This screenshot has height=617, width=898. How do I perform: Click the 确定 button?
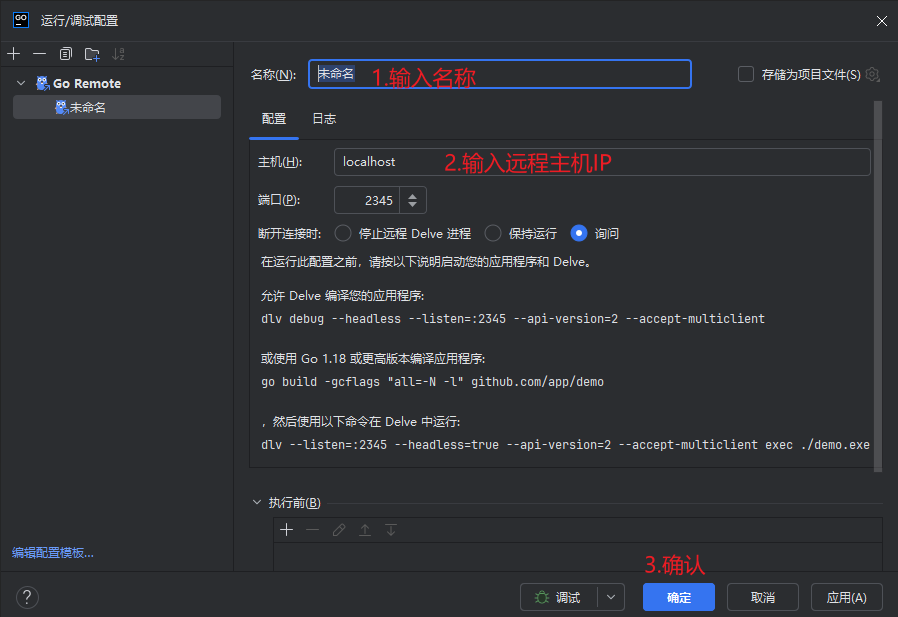tap(678, 597)
